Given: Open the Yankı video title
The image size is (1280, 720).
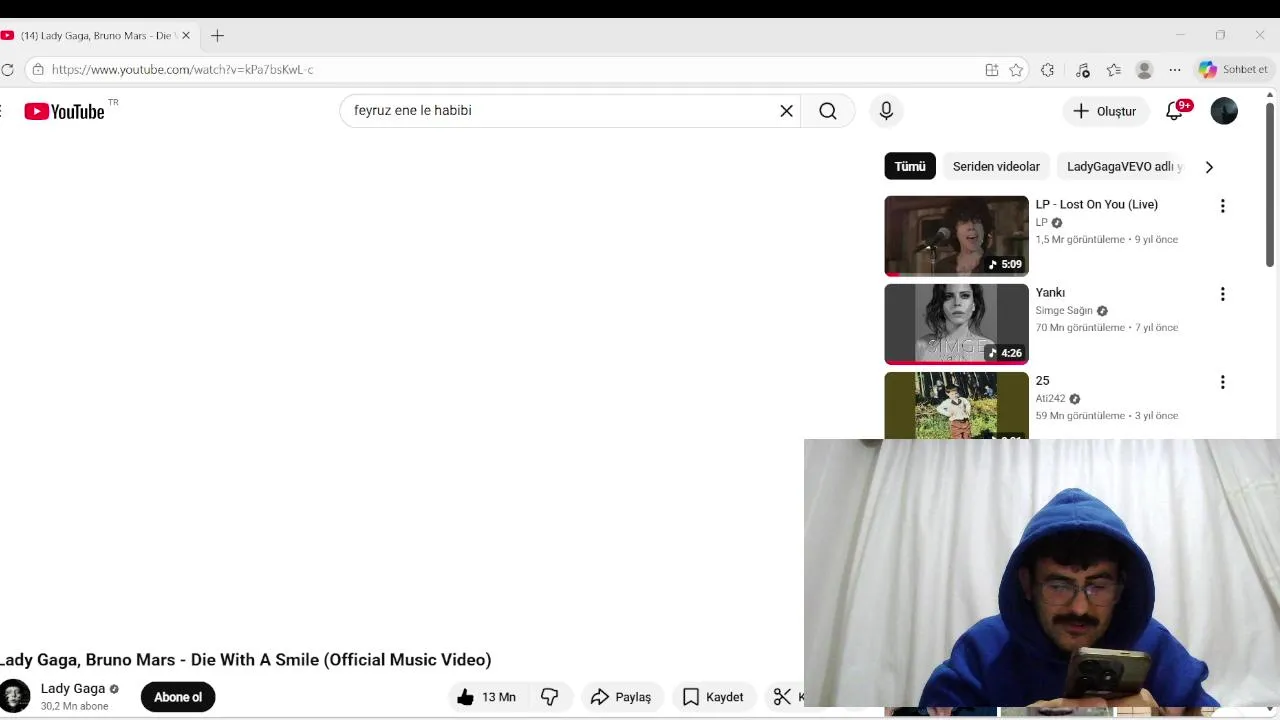Looking at the screenshot, I should pyautogui.click(x=1050, y=292).
